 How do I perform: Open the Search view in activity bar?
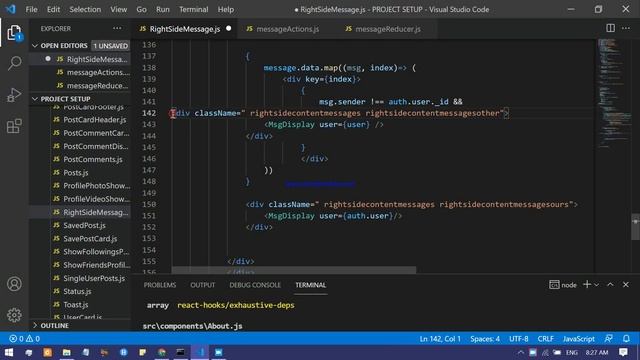14,63
